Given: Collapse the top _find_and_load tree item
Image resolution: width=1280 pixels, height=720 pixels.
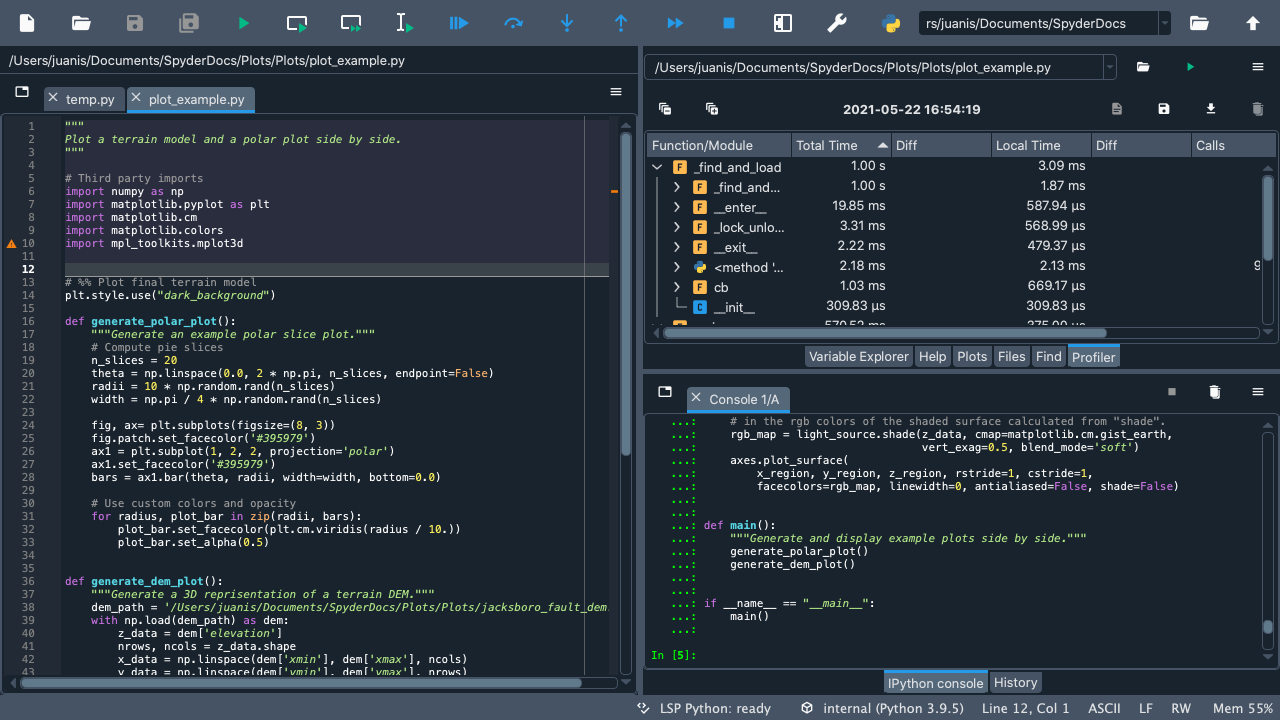Looking at the screenshot, I should click(x=657, y=167).
